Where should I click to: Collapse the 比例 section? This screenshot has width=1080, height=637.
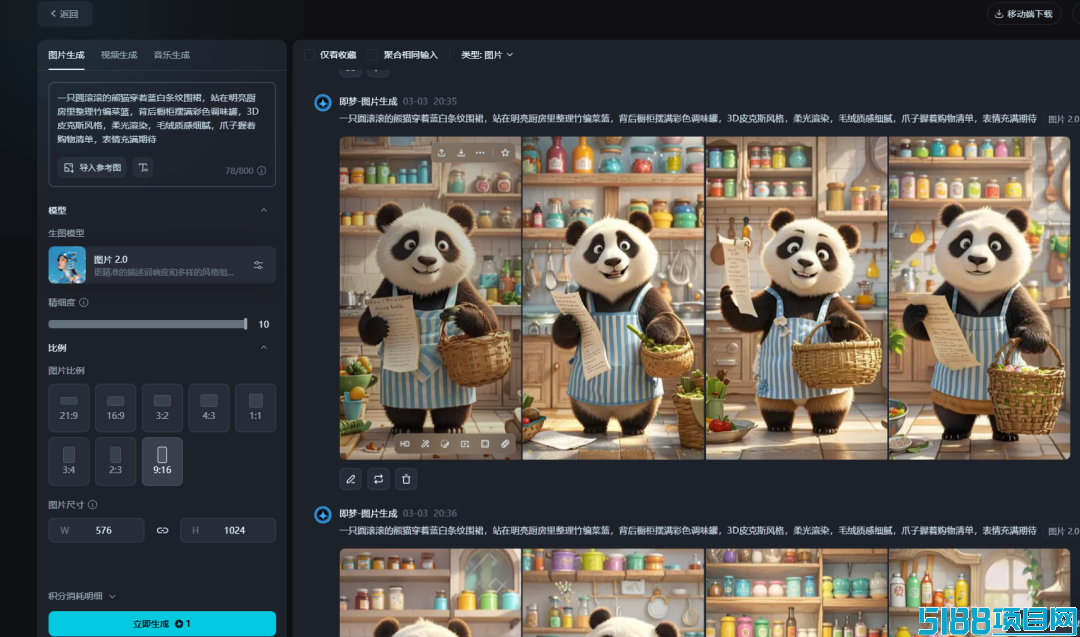[x=264, y=348]
